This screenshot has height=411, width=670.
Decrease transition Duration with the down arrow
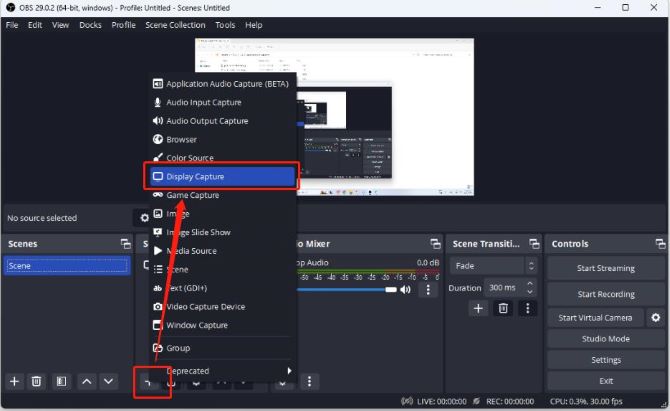530,292
